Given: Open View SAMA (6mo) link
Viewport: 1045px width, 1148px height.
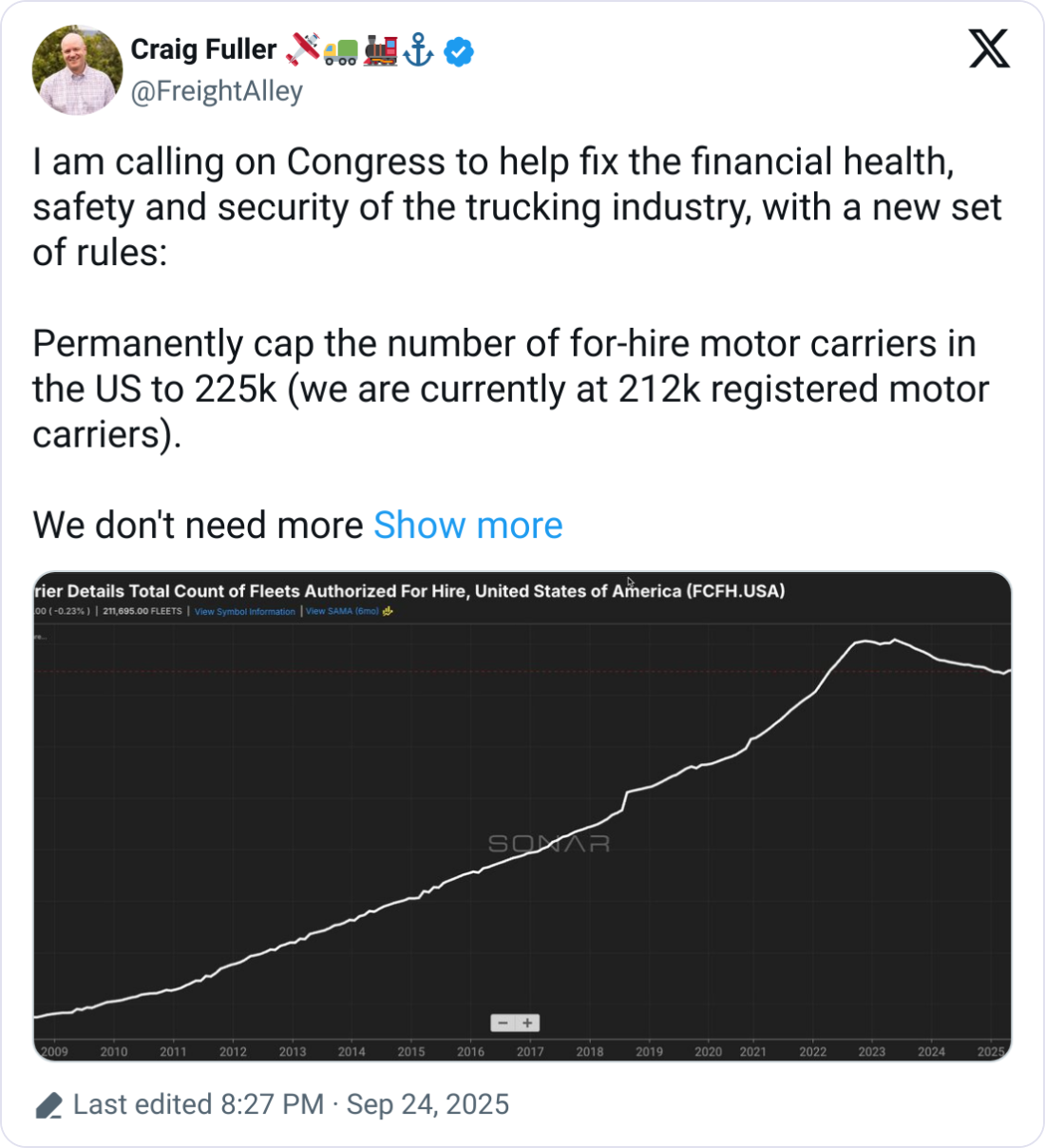Looking at the screenshot, I should point(342,611).
